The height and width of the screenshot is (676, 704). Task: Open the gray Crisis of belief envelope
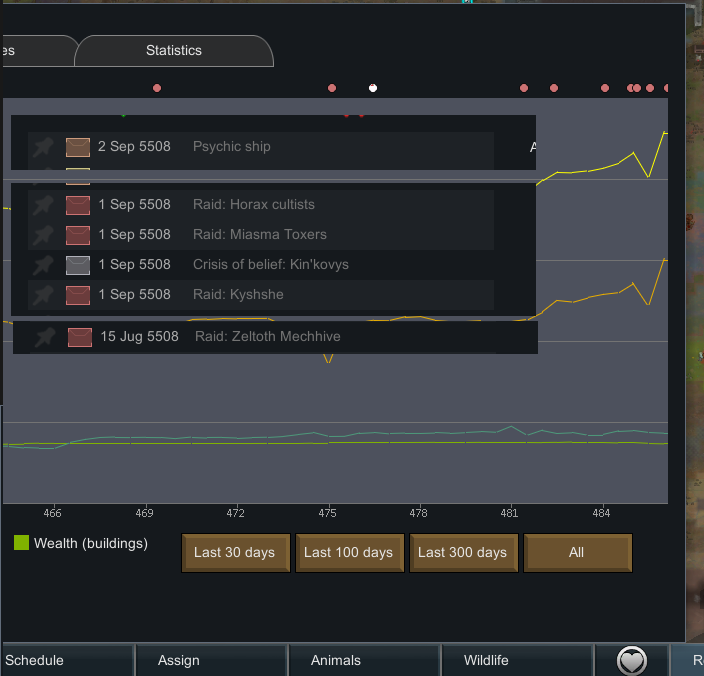coord(78,265)
